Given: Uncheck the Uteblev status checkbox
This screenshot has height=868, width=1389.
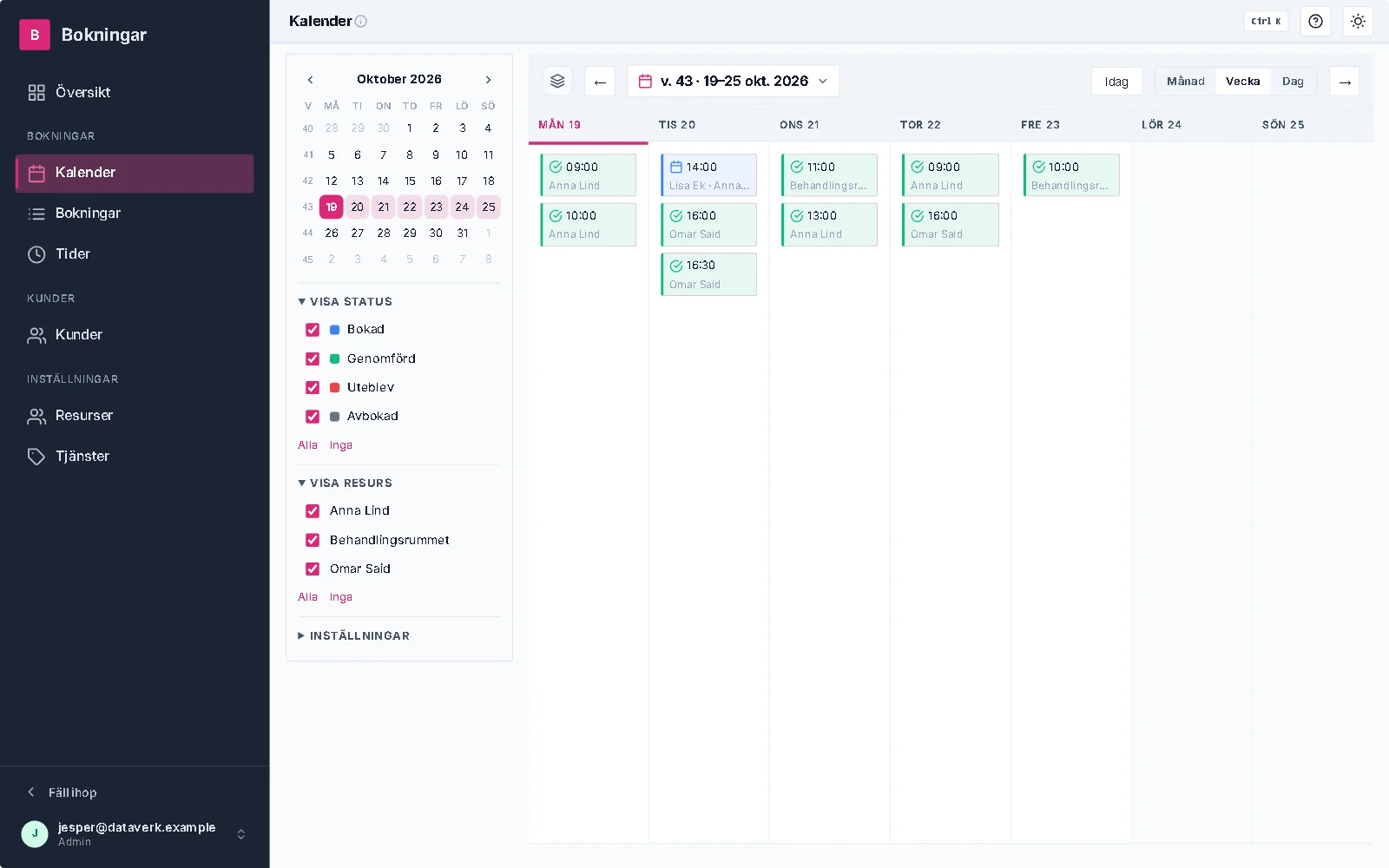Looking at the screenshot, I should [313, 388].
